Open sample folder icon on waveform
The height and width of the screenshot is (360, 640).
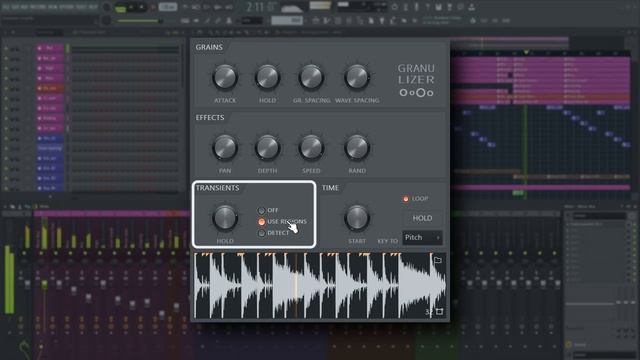point(438,260)
